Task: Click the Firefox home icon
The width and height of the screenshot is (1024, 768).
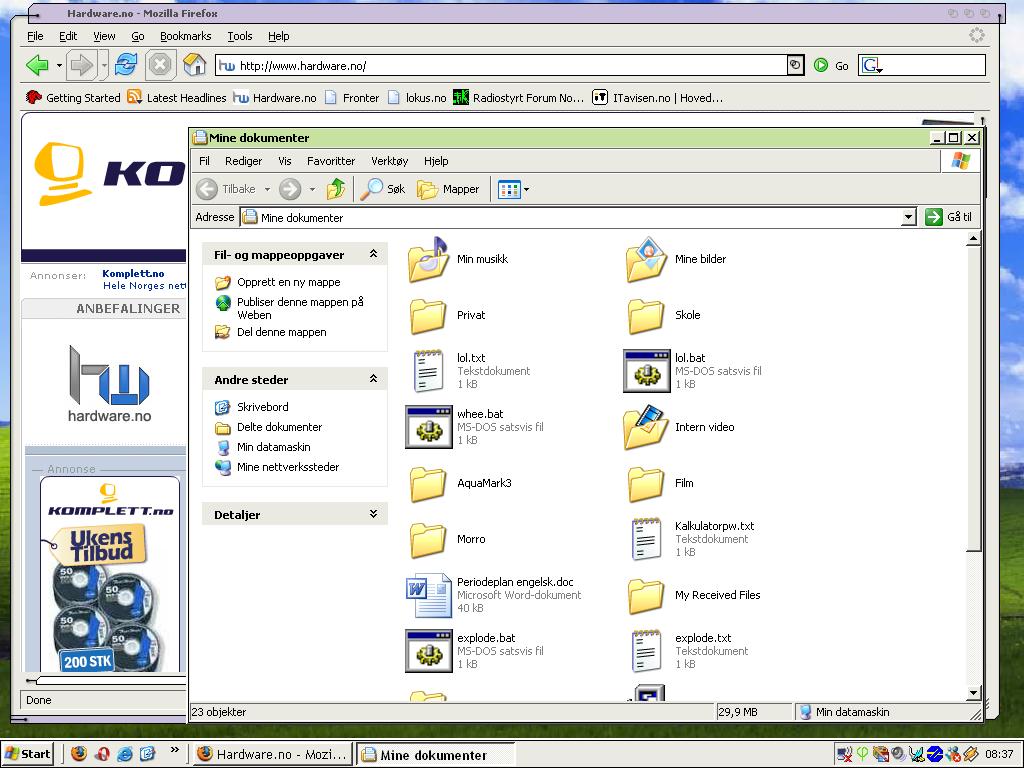Action: coord(195,66)
